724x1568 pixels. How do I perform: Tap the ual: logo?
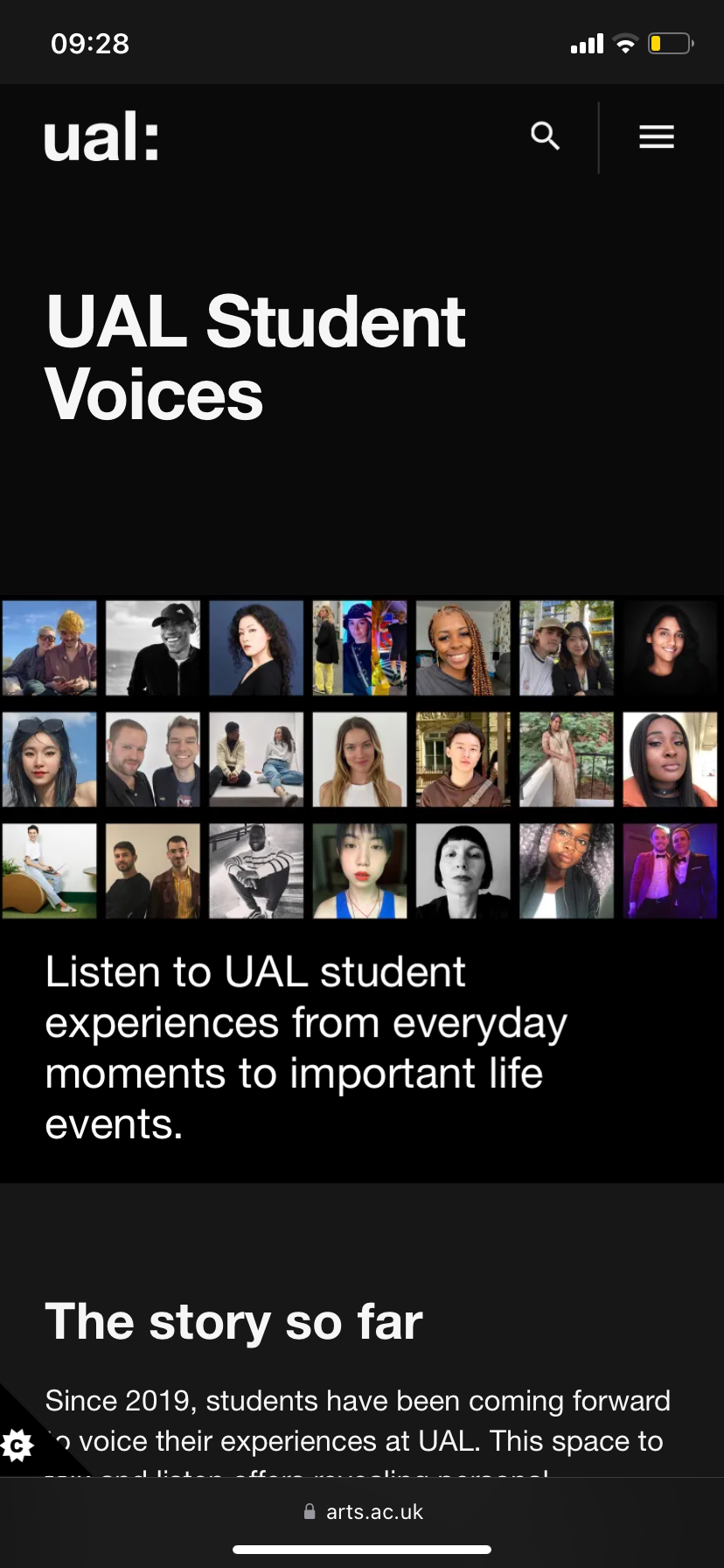[101, 137]
